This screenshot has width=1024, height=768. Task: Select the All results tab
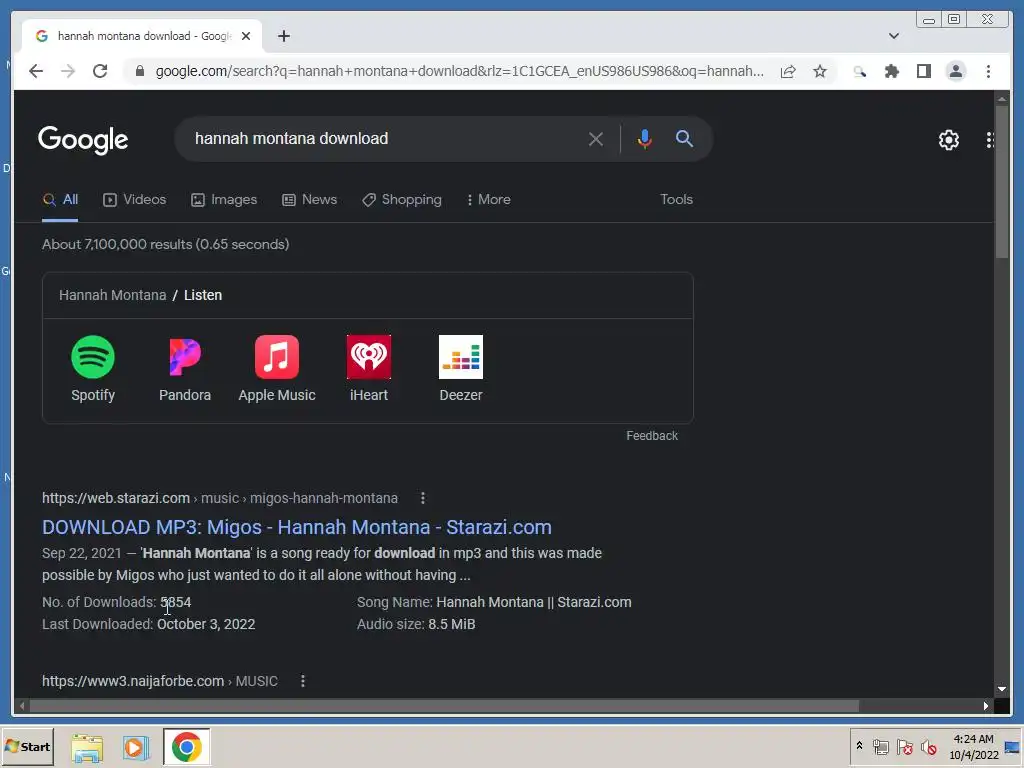(x=60, y=200)
